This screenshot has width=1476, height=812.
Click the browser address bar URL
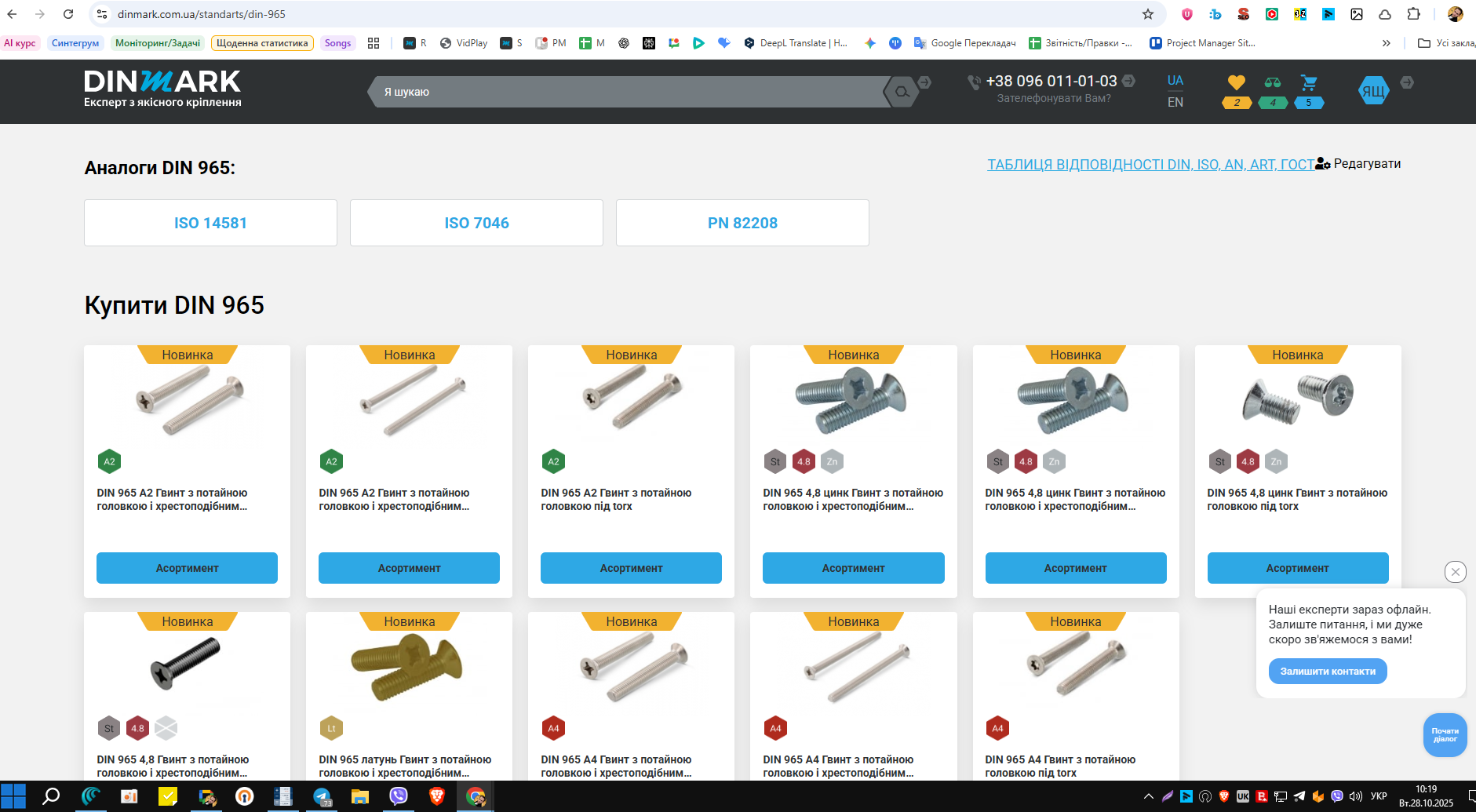(202, 14)
